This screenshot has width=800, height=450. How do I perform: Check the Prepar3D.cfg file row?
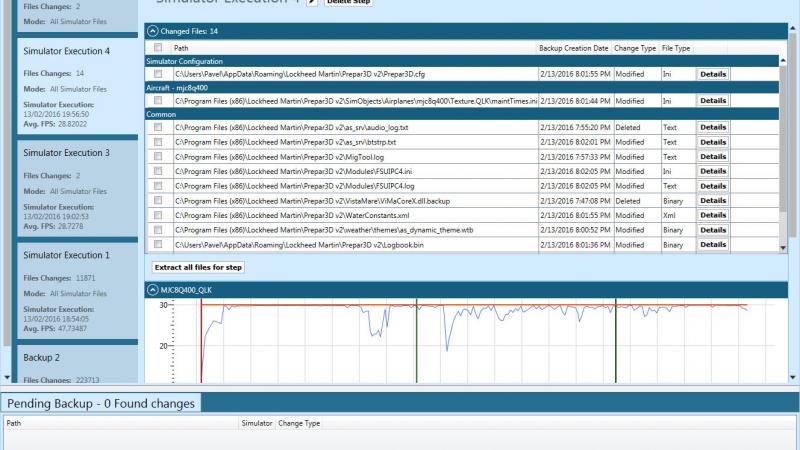[x=158, y=74]
